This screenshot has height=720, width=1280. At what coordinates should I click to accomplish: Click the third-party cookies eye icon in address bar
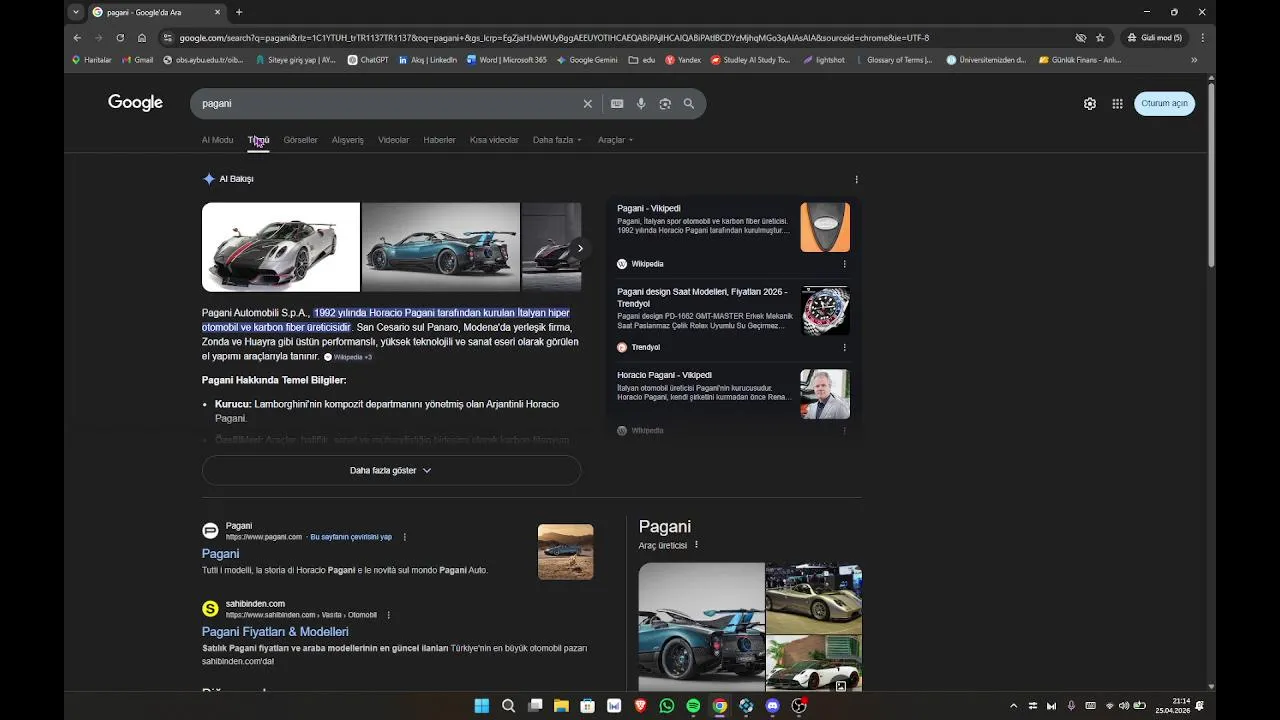click(1080, 38)
